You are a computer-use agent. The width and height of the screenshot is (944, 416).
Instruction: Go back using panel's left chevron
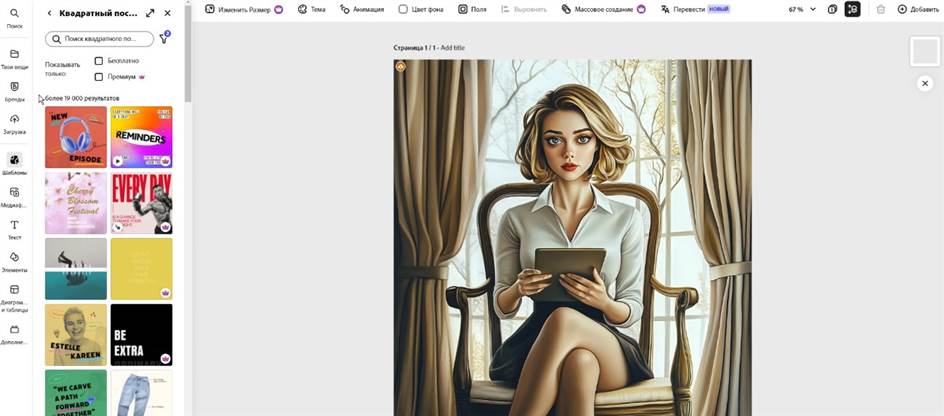coord(50,13)
